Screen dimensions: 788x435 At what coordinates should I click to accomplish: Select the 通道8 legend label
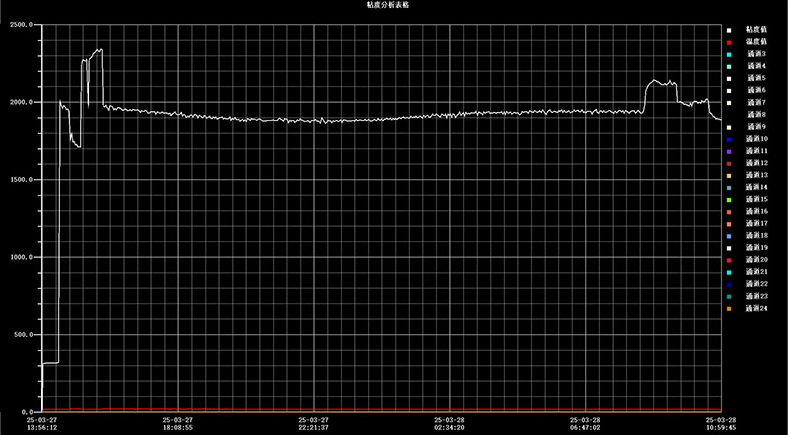tap(756, 115)
